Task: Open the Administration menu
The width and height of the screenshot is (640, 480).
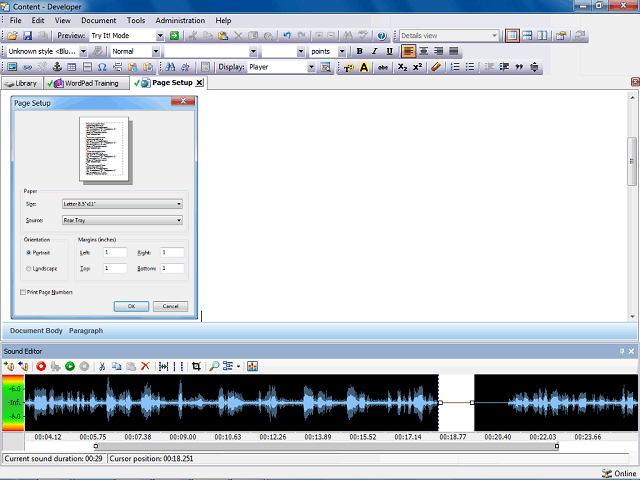Action: tap(180, 20)
